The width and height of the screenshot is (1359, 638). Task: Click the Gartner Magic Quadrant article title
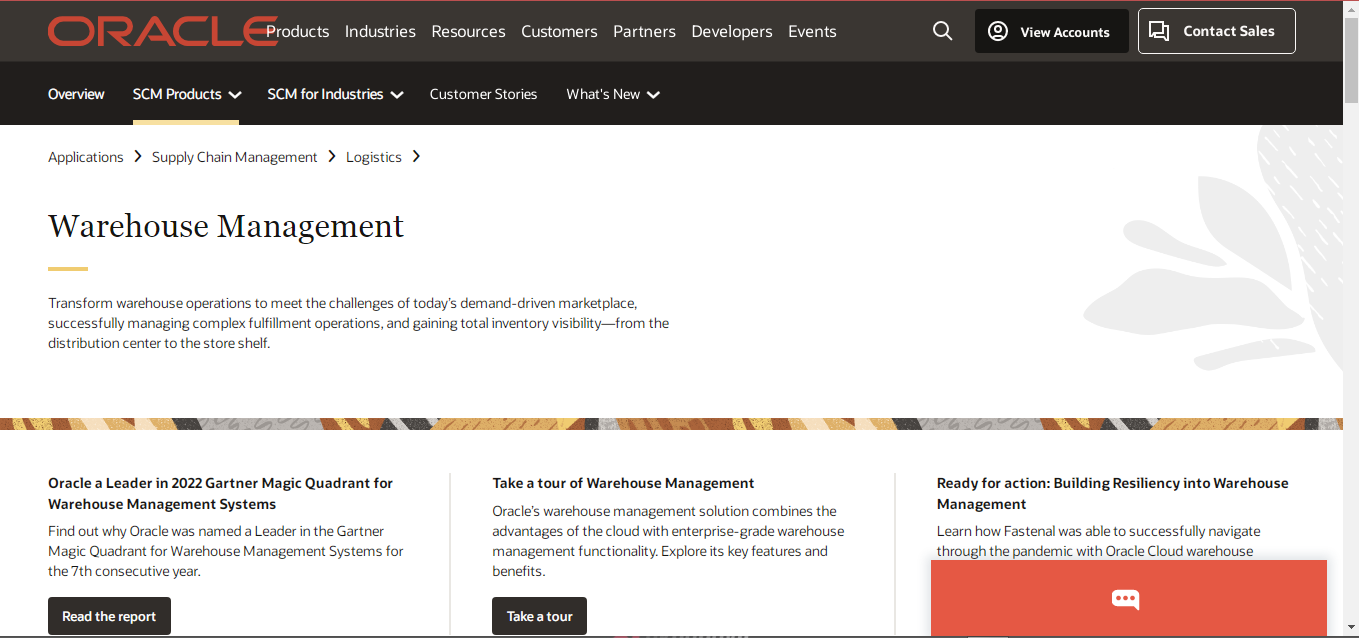pyautogui.click(x=220, y=493)
